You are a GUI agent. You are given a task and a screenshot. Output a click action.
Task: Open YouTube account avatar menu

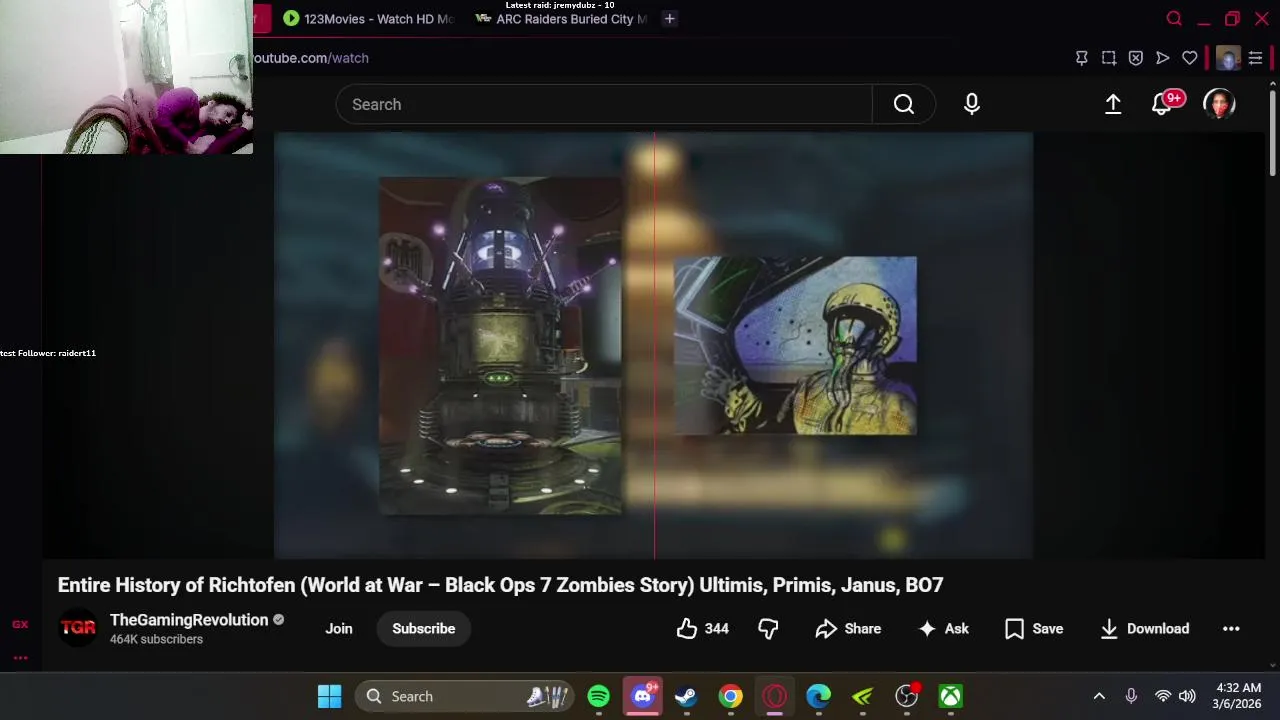(x=1219, y=104)
